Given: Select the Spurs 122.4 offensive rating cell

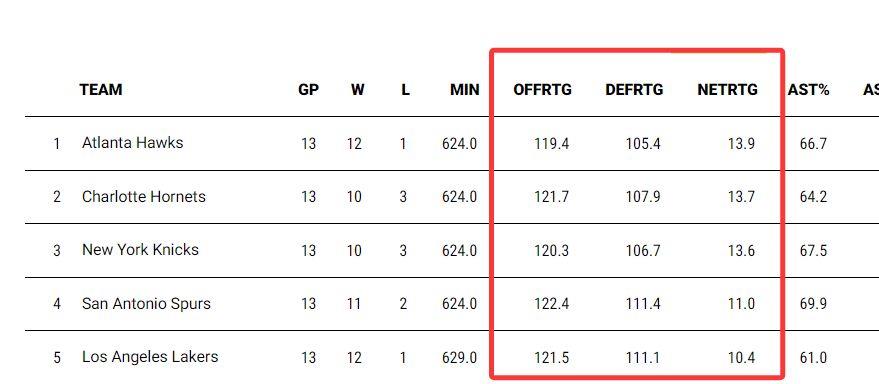Looking at the screenshot, I should coord(552,304).
